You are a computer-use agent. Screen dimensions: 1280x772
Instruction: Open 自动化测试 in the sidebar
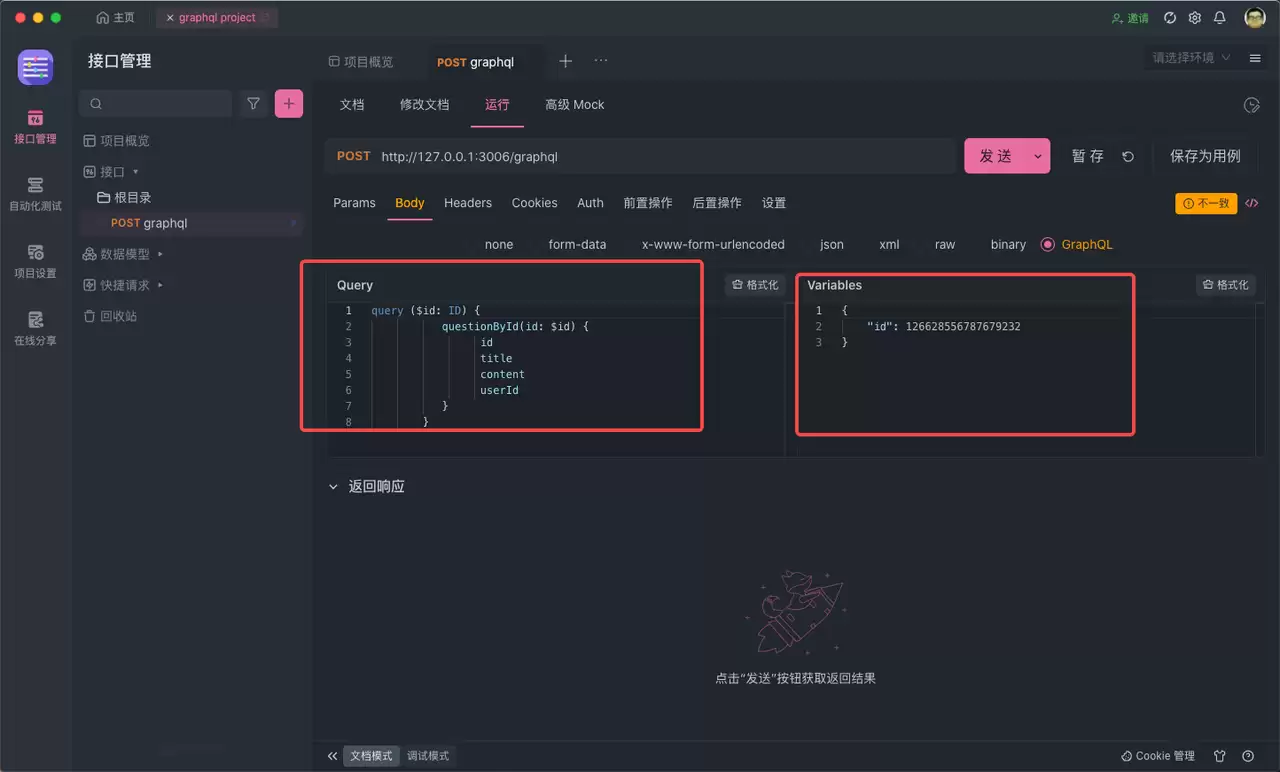pos(35,194)
